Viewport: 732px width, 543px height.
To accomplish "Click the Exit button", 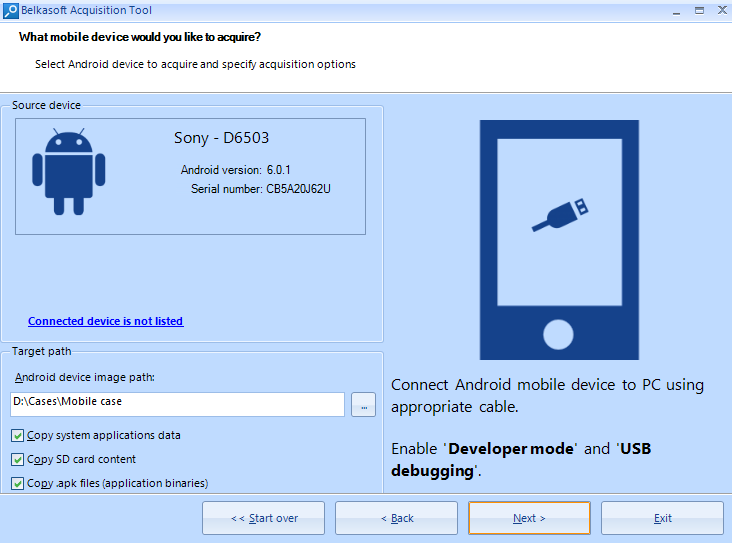I will 662,518.
